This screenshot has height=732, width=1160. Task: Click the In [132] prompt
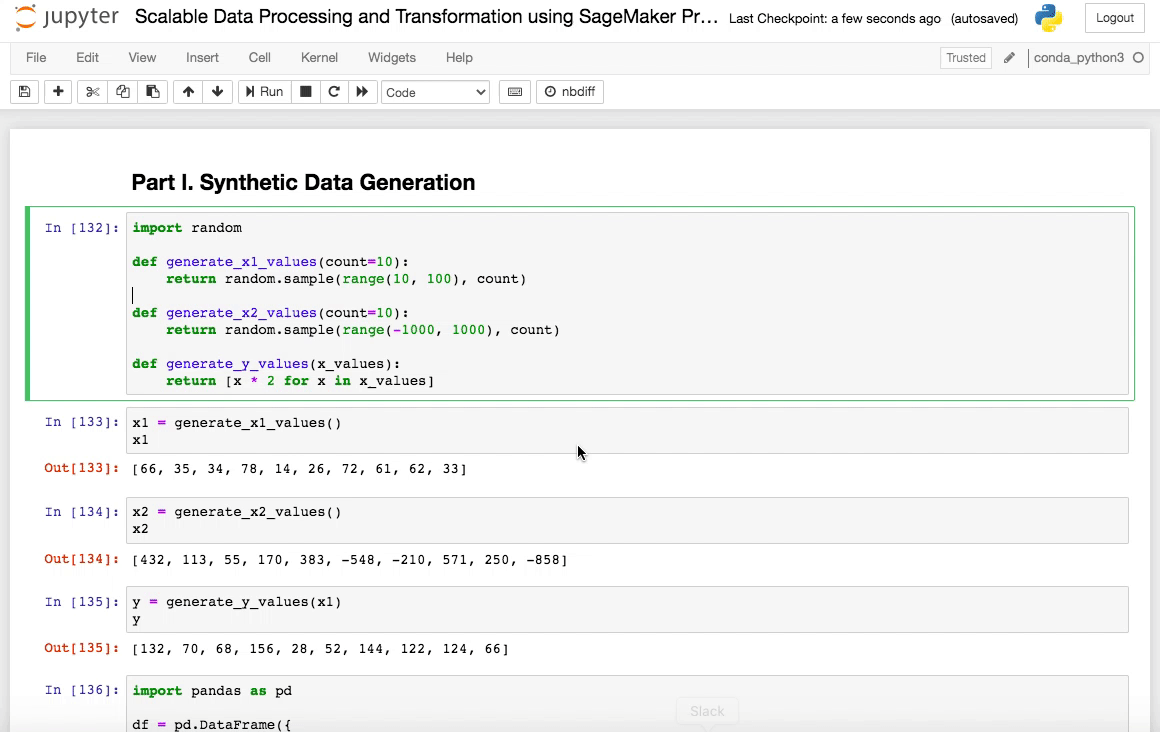coord(81,228)
